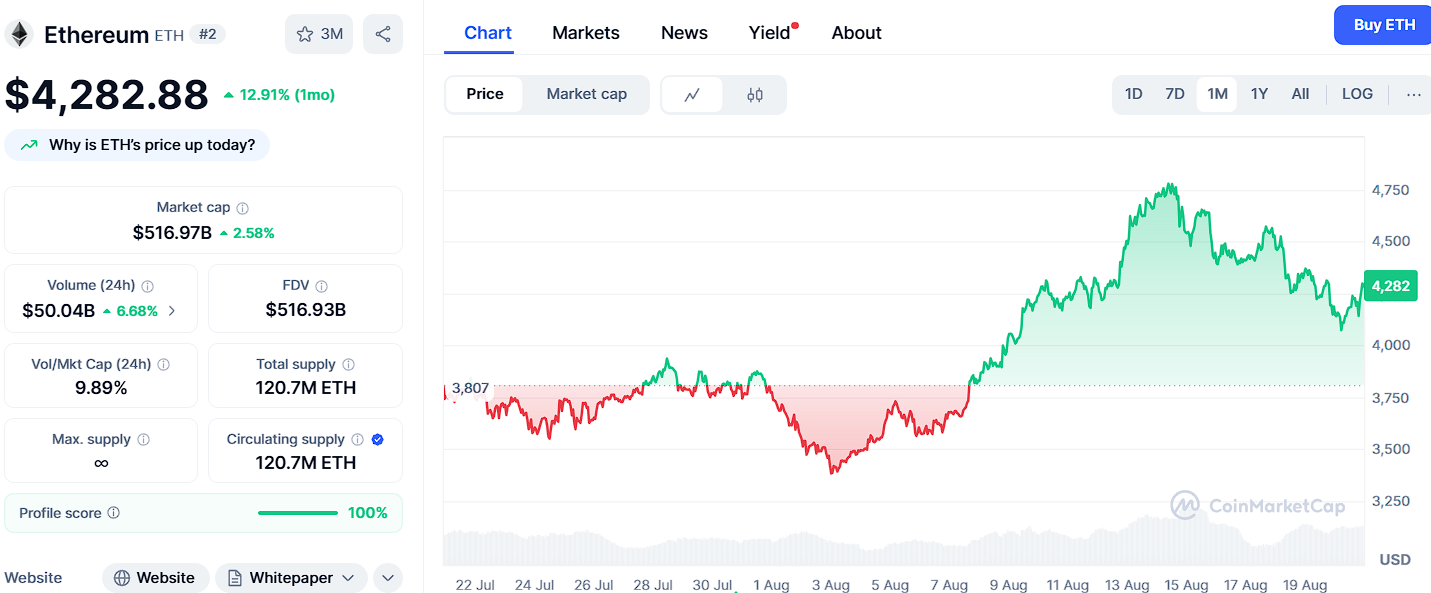Open the Website link button
Viewport: 1431px width, 593px height.
click(x=155, y=578)
